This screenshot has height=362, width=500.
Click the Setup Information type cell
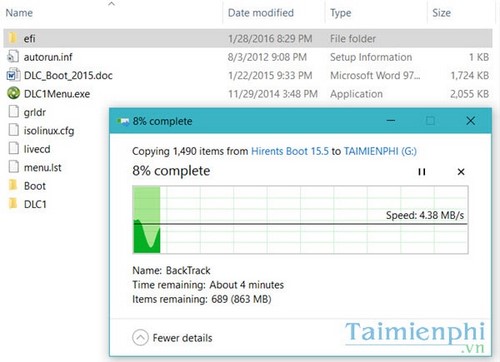point(371,57)
